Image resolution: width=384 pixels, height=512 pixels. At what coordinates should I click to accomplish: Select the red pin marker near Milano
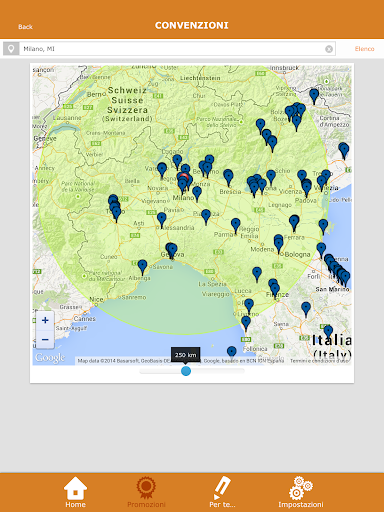[184, 177]
